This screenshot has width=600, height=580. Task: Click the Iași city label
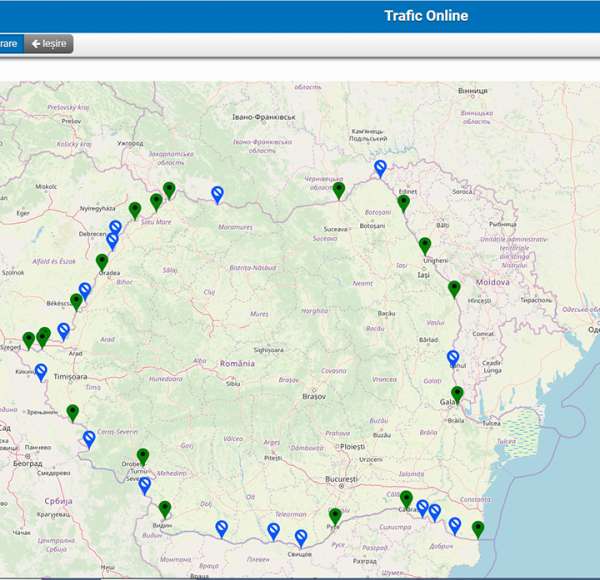click(x=424, y=275)
